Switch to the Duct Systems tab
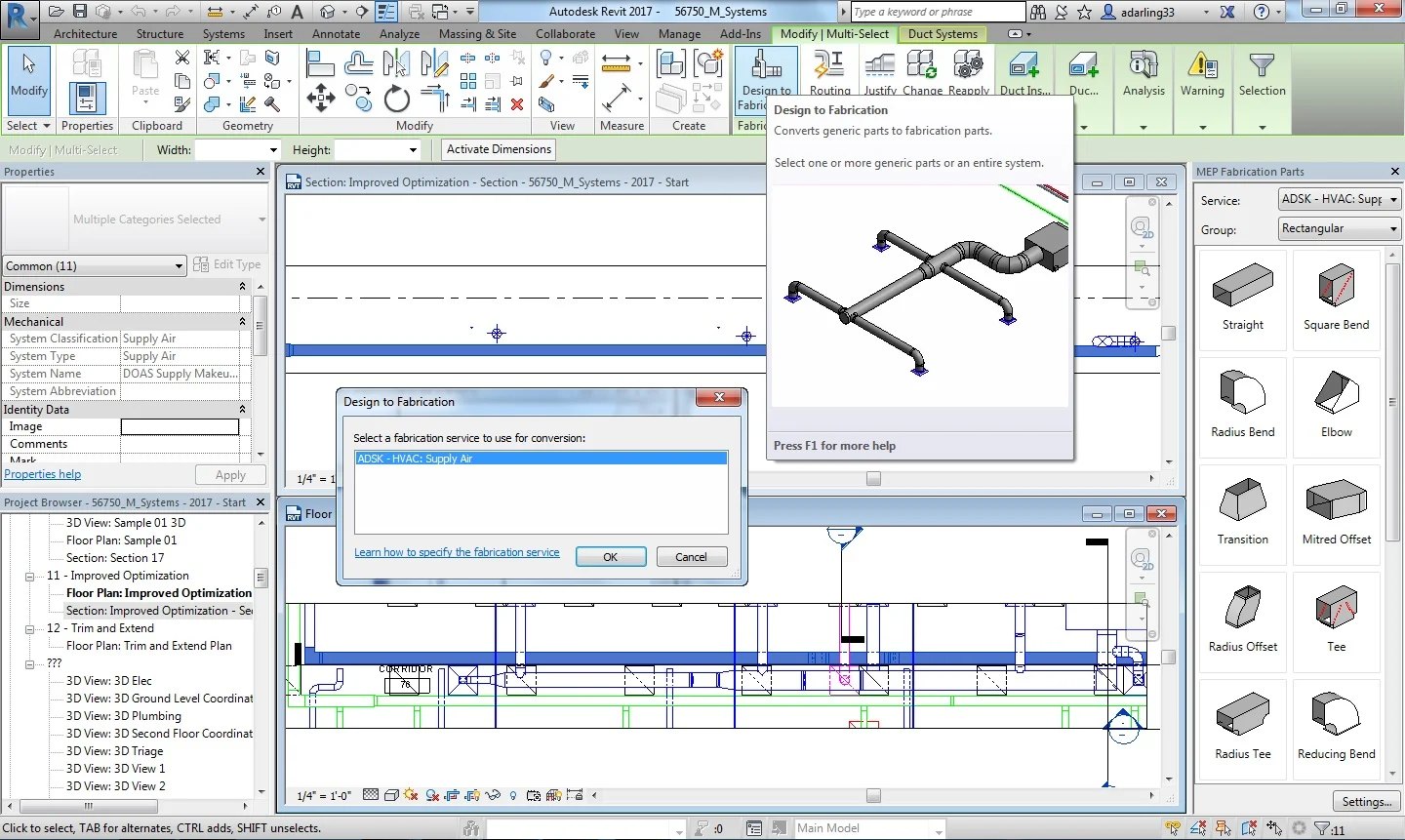 (x=943, y=33)
